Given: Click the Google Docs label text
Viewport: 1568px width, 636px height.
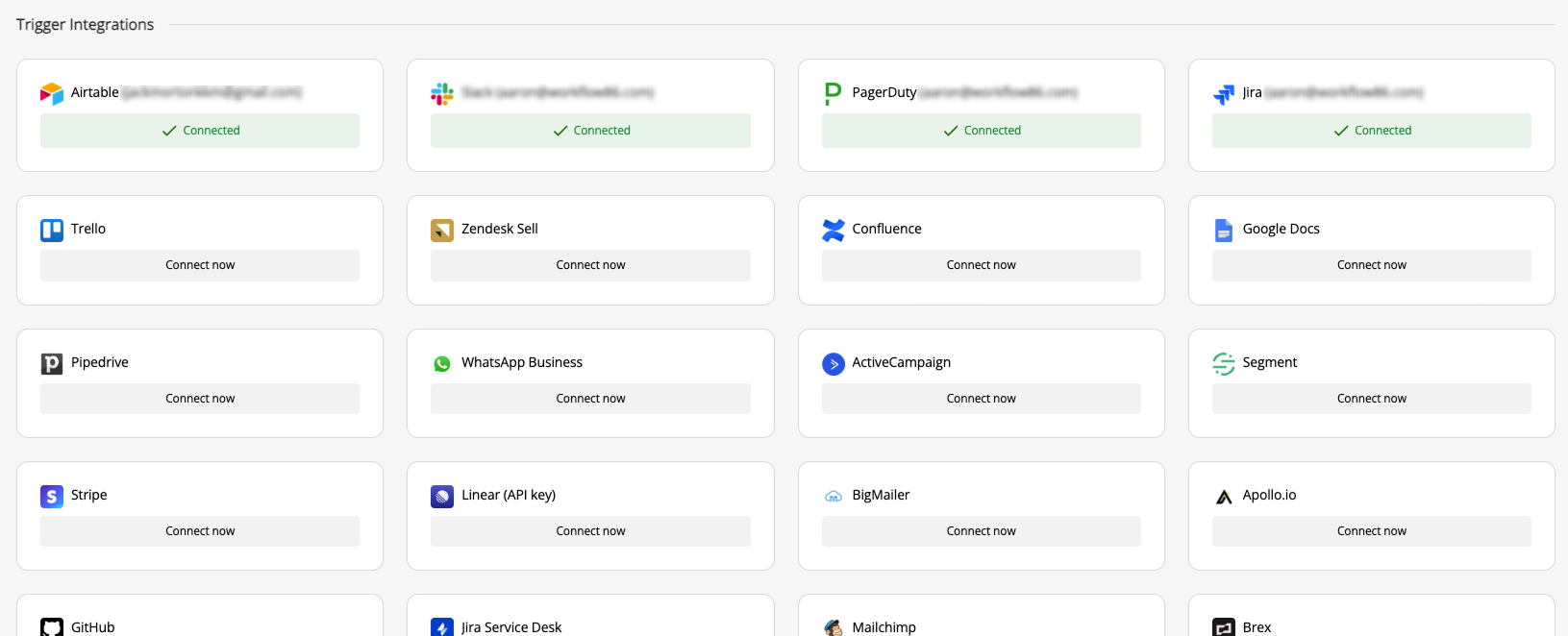Looking at the screenshot, I should tap(1281, 229).
